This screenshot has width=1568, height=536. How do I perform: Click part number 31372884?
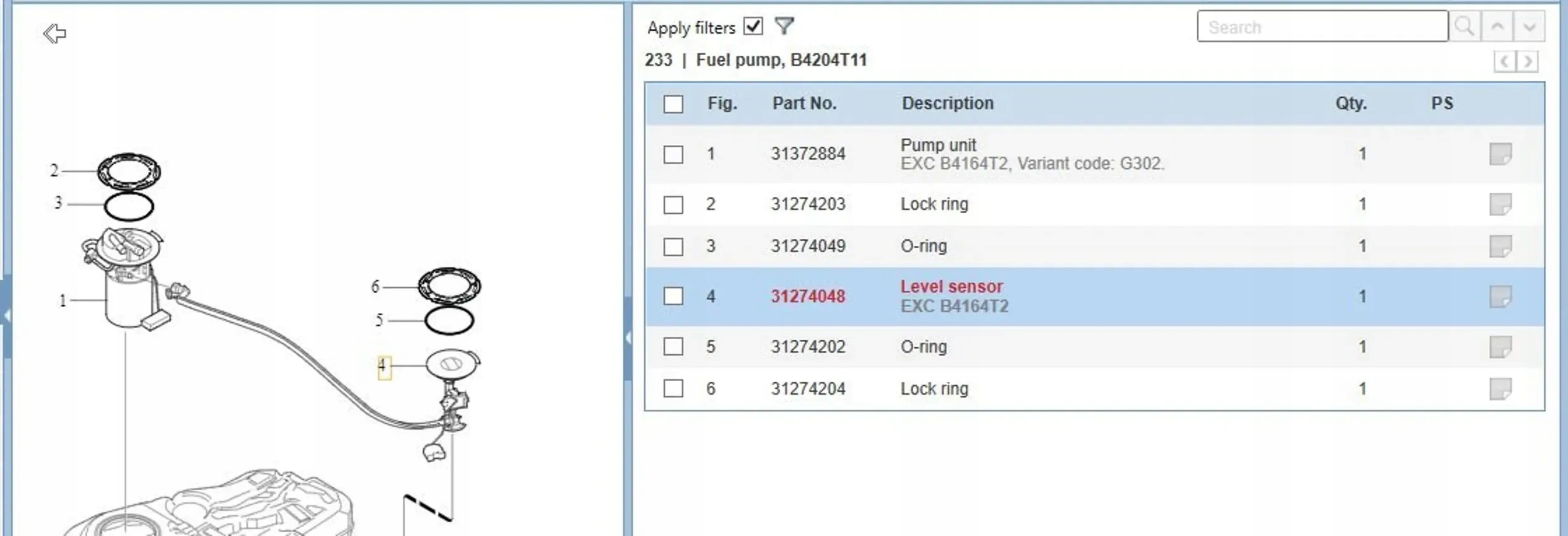tap(808, 154)
